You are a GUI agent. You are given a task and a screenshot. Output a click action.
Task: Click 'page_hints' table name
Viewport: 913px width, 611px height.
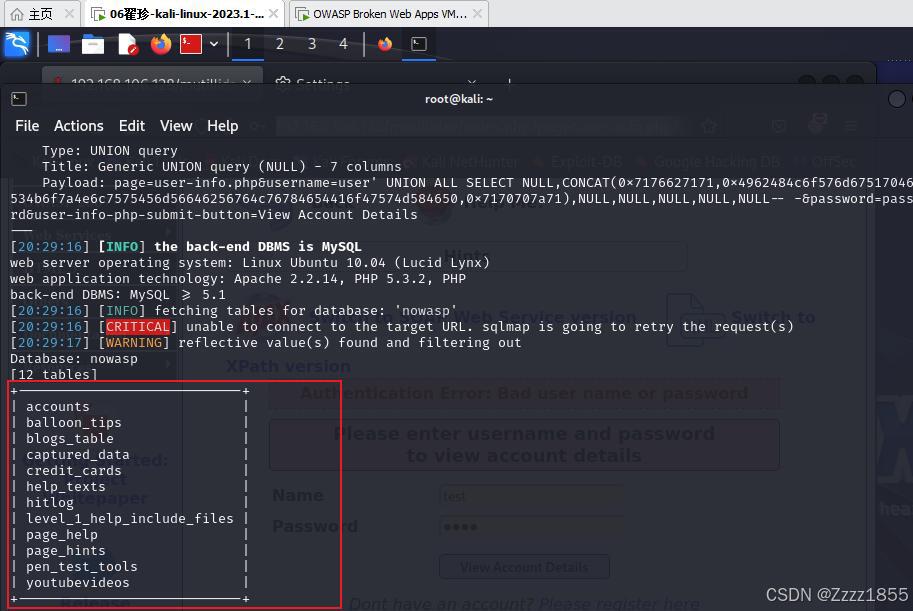click(x=66, y=550)
